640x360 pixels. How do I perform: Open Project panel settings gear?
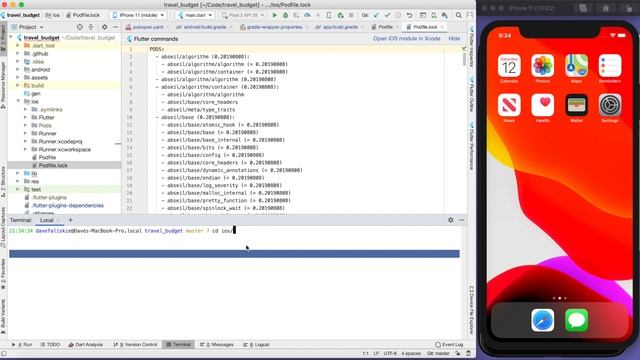104,27
